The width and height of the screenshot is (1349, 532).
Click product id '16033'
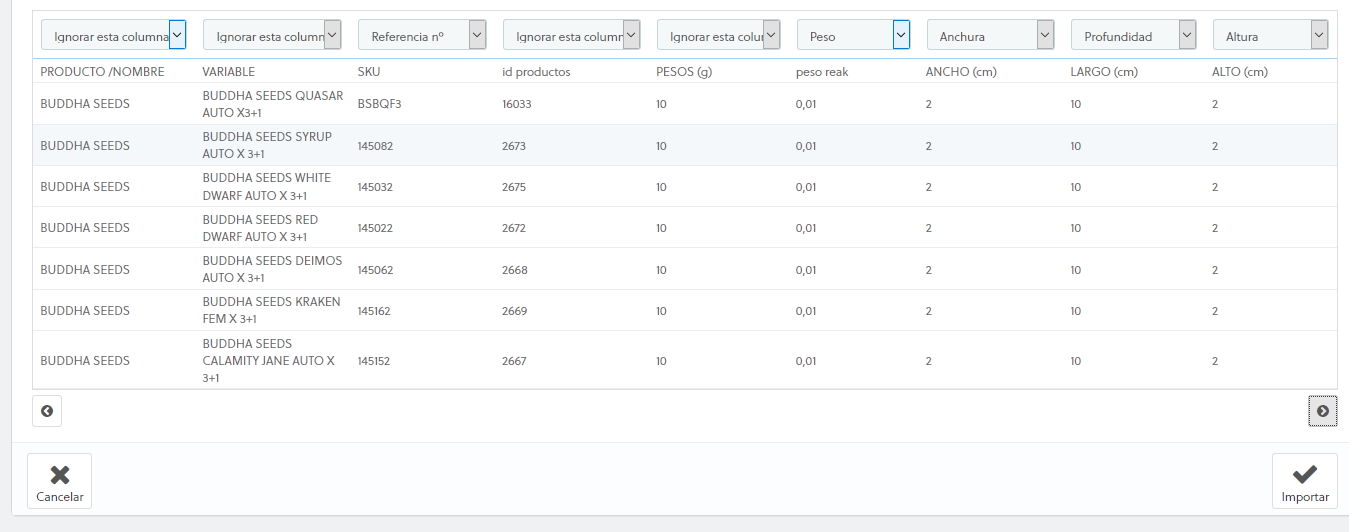pyautogui.click(x=517, y=104)
